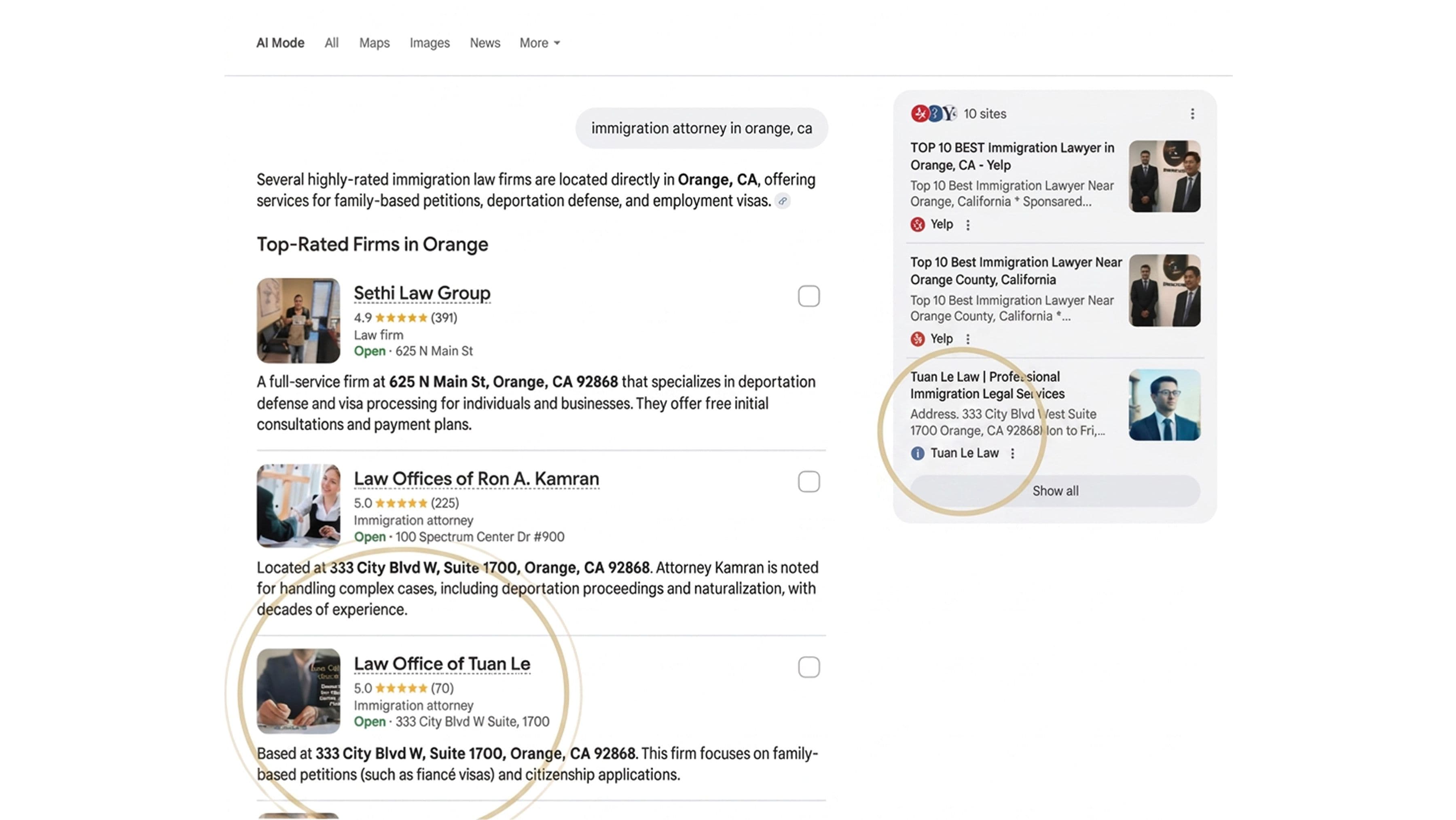The image size is (1456, 820).
Task: Click the Tuan Le Law portrait thumbnail
Action: click(1164, 405)
